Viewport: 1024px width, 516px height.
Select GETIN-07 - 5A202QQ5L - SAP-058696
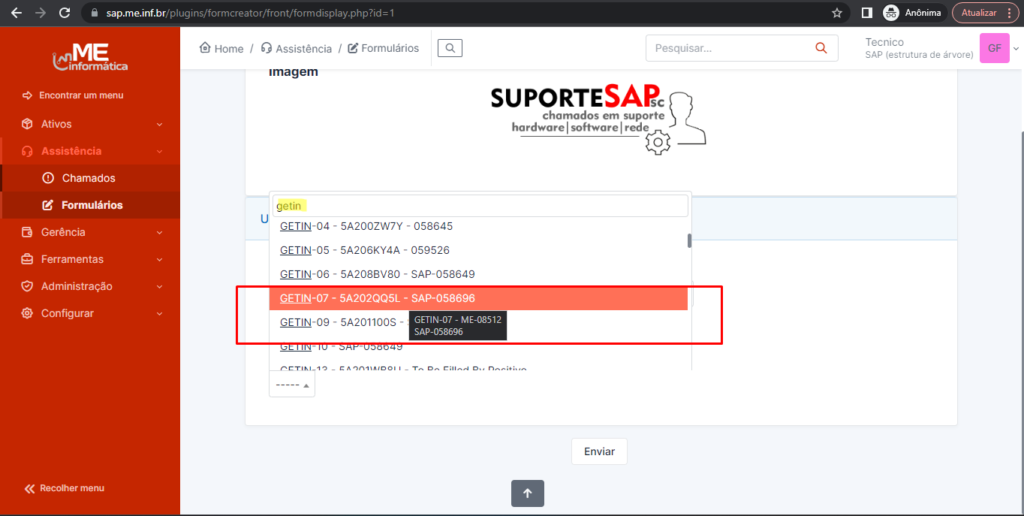[x=478, y=298]
